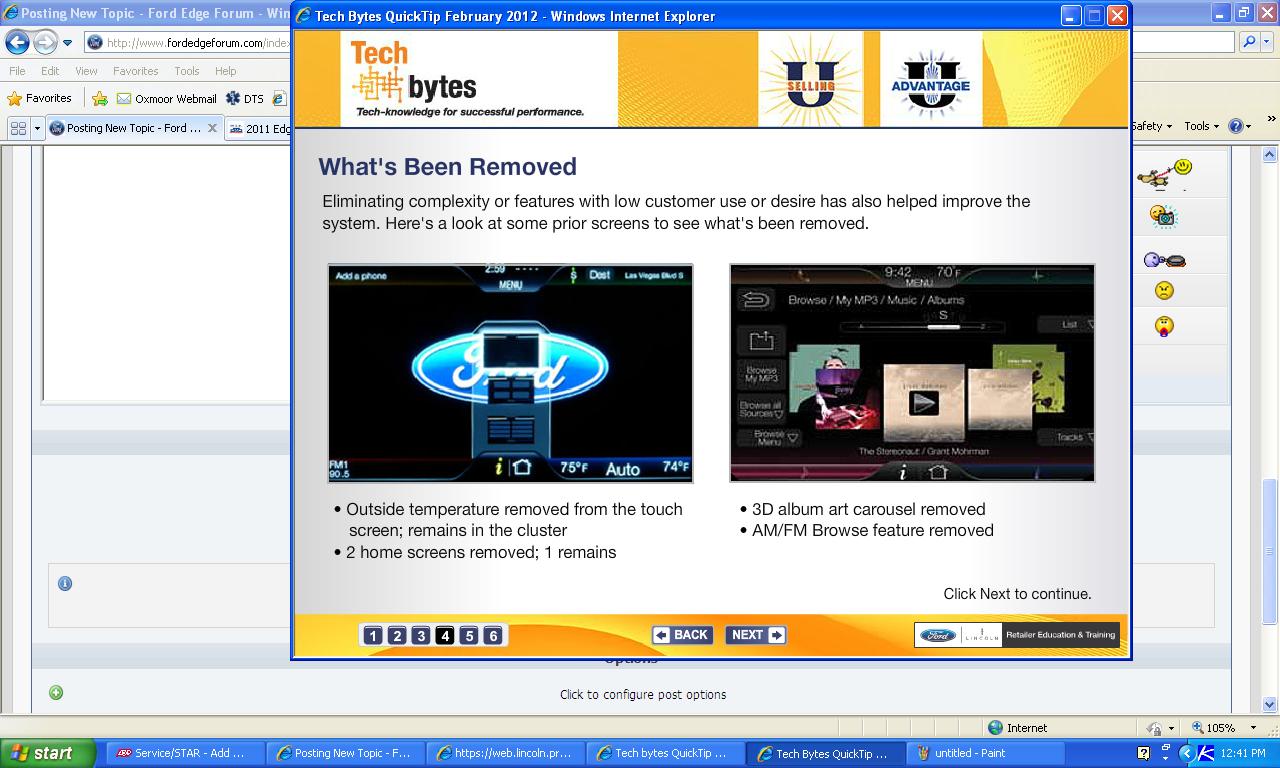Click the Ford home screen image
The width and height of the screenshot is (1280, 768).
510,372
